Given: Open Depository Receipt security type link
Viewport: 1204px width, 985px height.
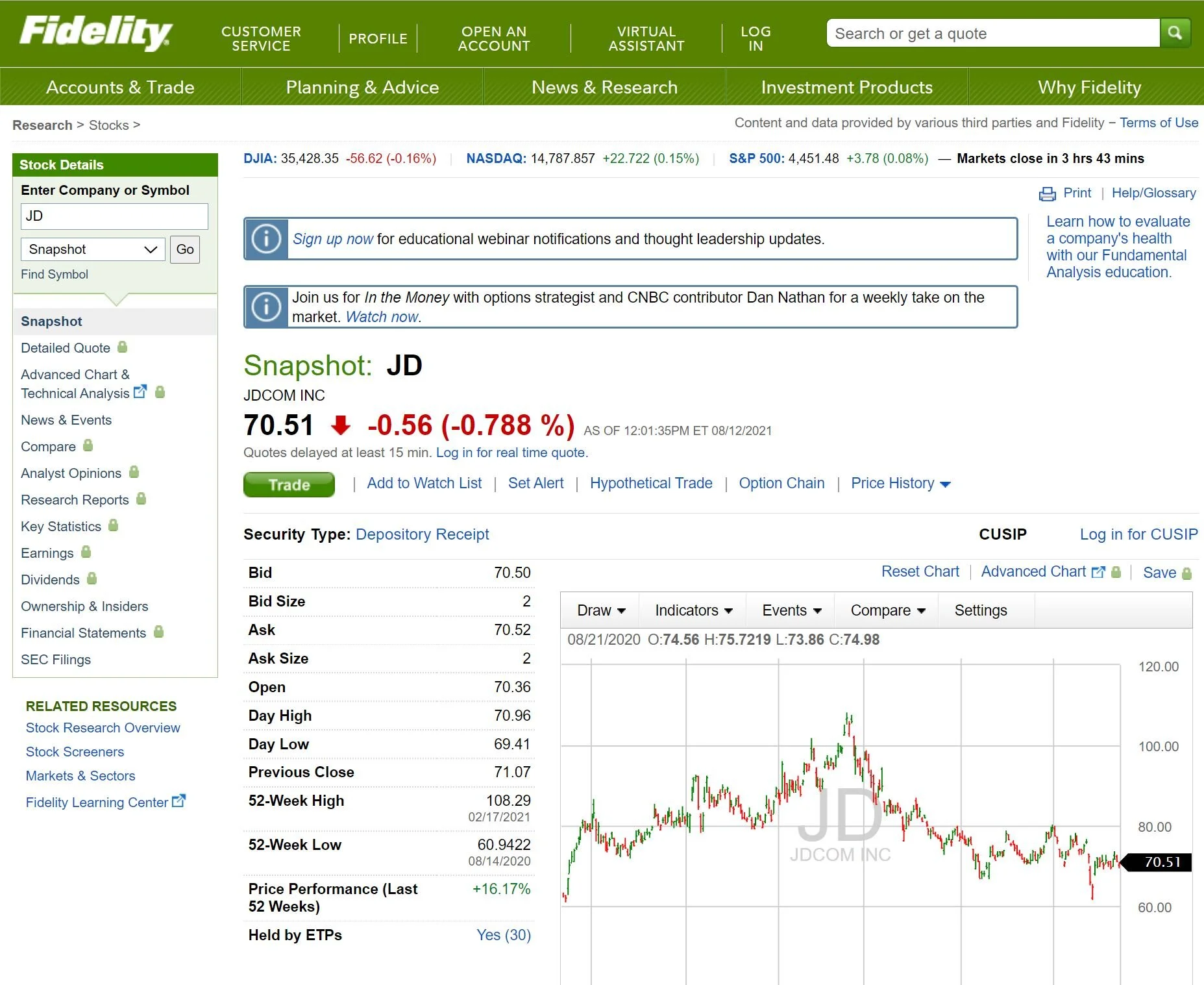Looking at the screenshot, I should 422,534.
